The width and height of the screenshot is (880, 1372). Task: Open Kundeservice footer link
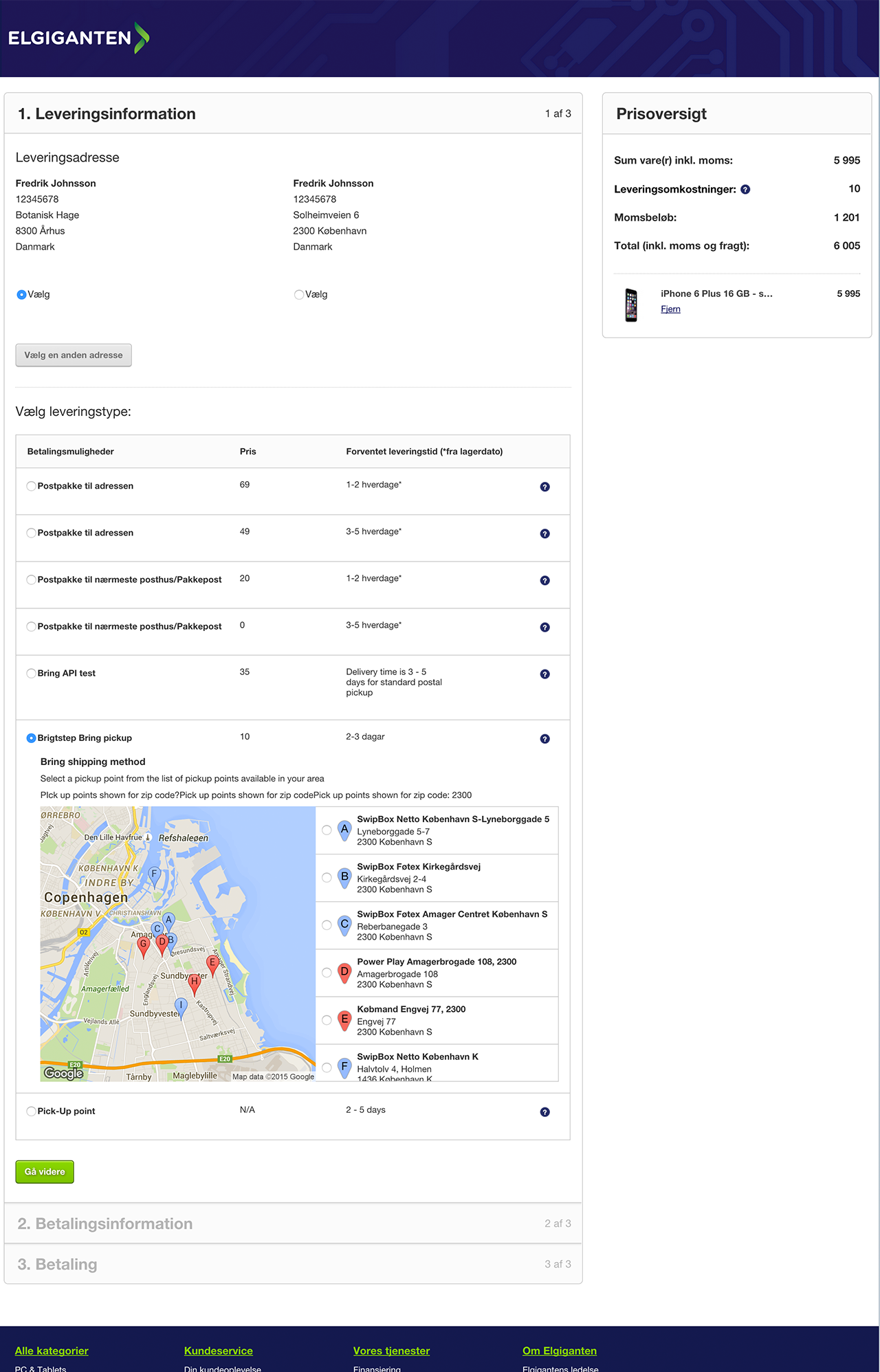(219, 1351)
